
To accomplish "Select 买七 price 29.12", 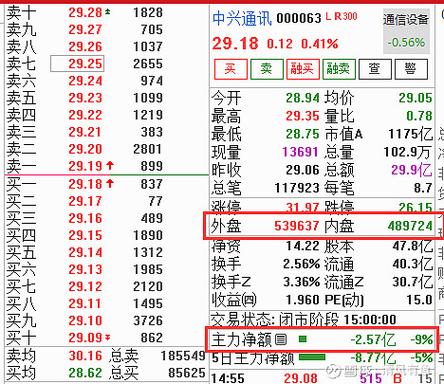I will [x=85, y=286].
